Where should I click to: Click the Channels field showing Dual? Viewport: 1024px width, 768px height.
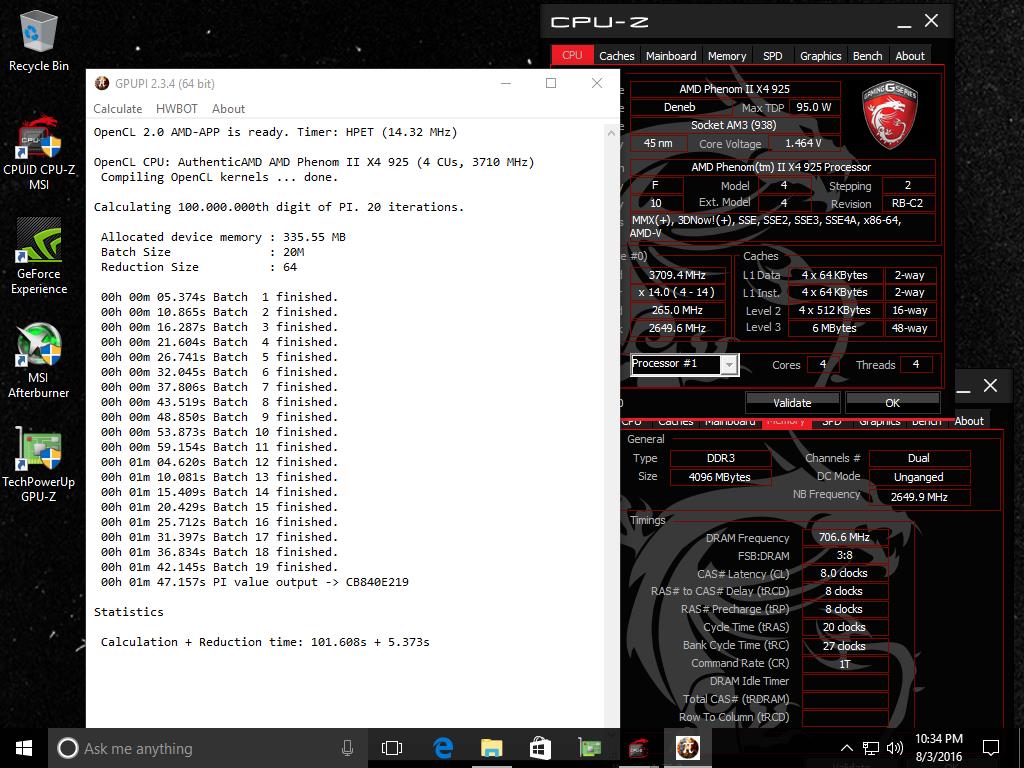click(x=919, y=458)
